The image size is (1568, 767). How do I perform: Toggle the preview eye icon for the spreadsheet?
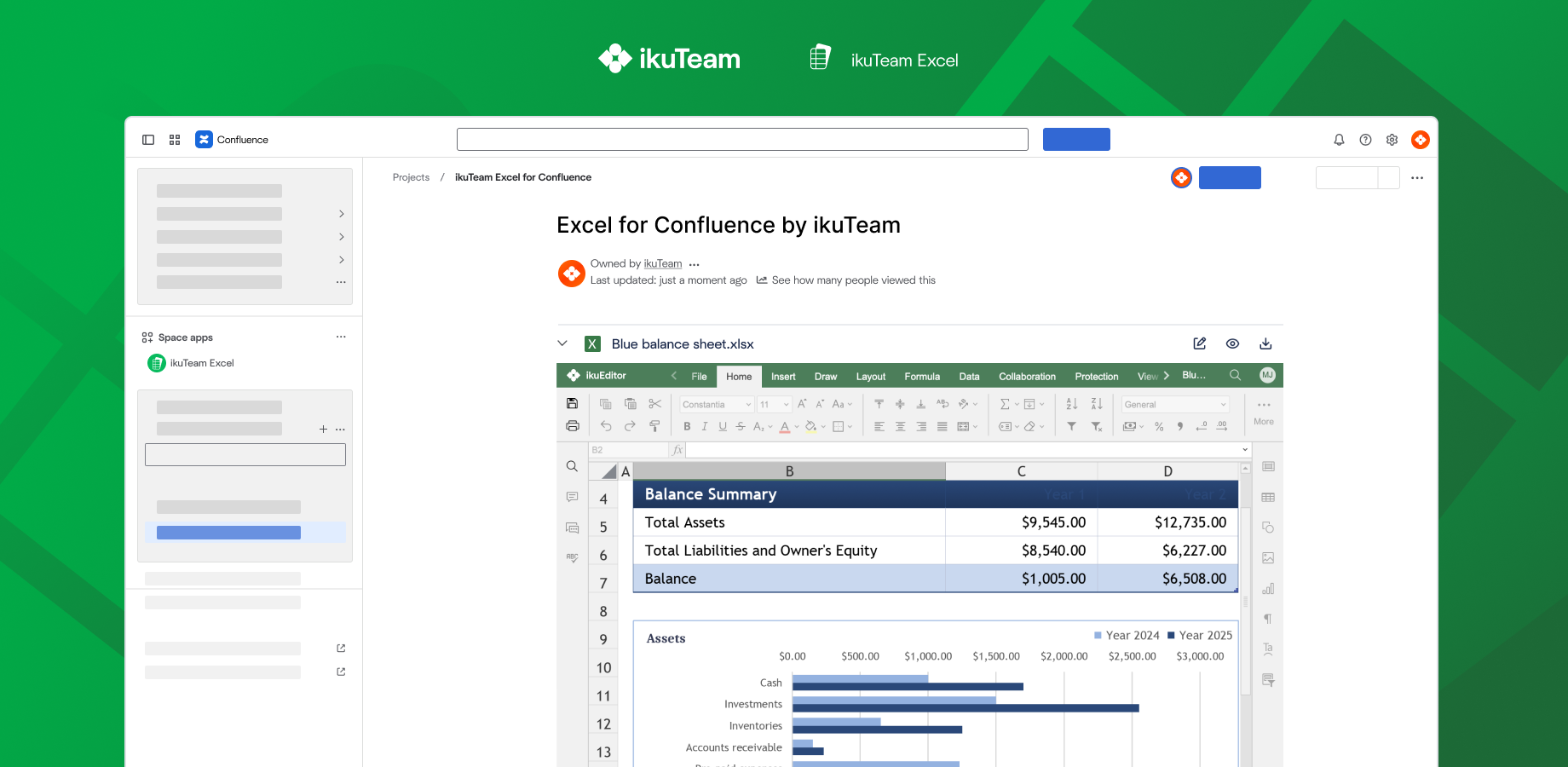pos(1232,343)
